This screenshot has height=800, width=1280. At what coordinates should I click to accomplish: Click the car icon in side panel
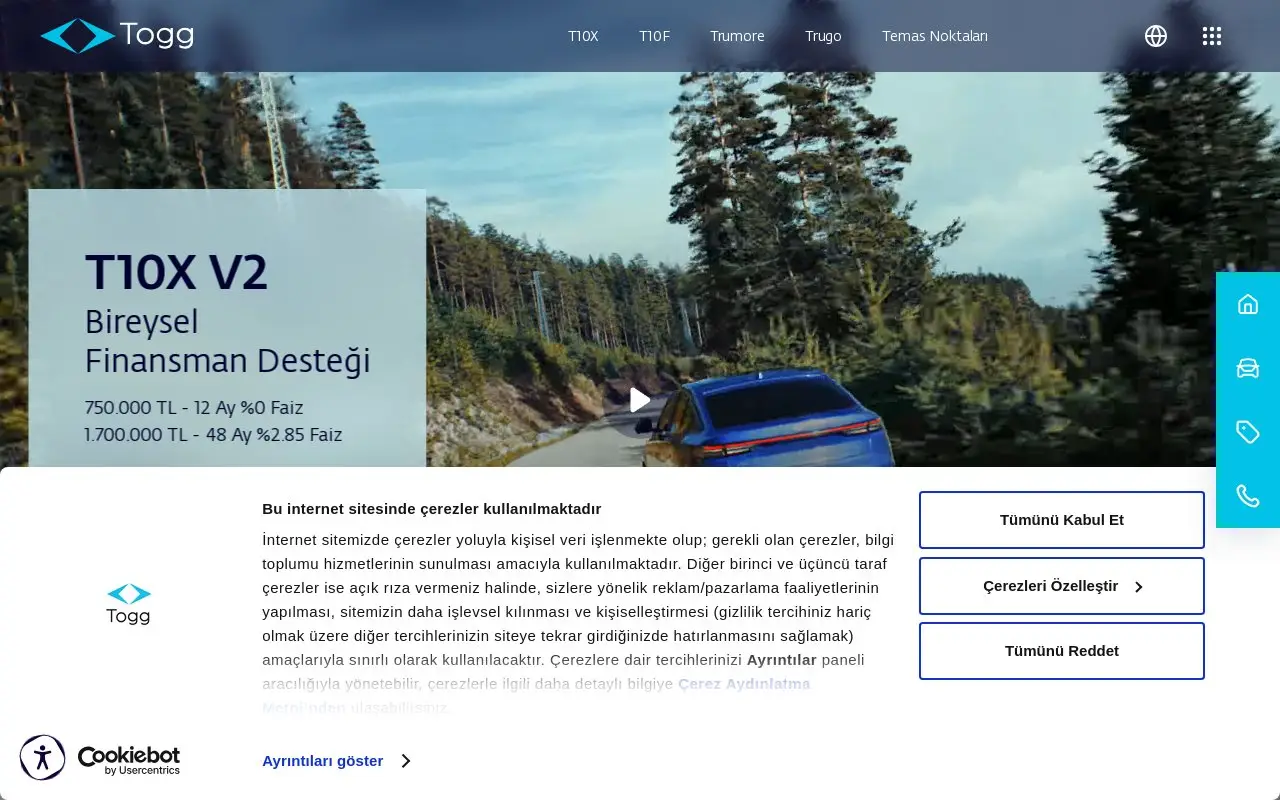[1248, 368]
